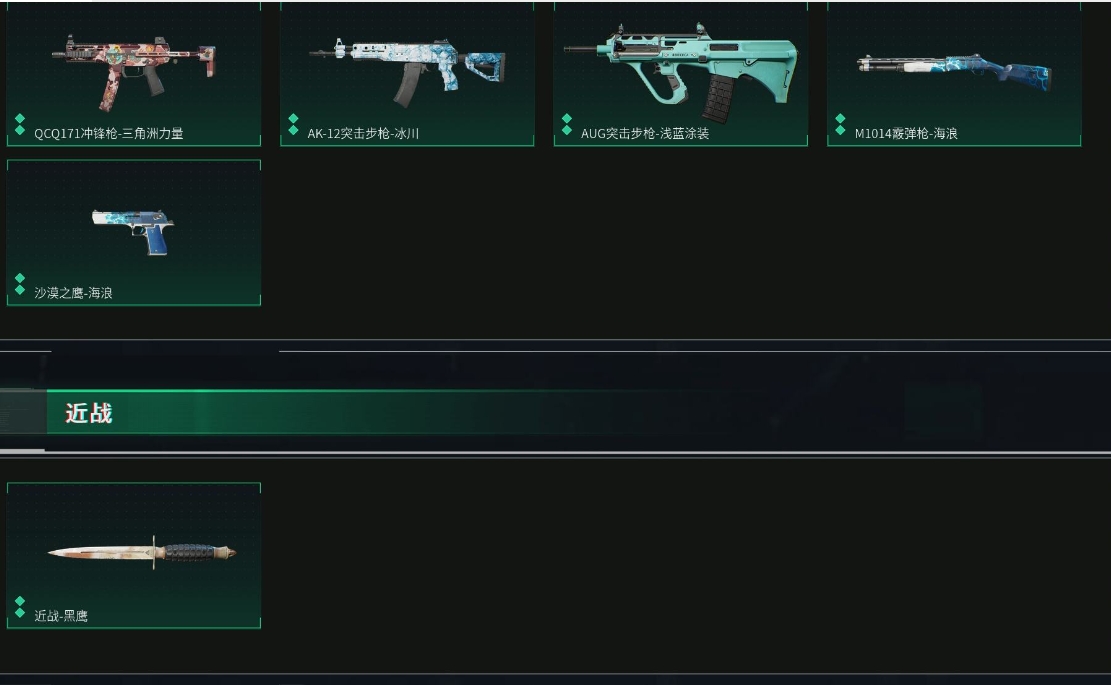Click the AK-12突击步枪-冰川 label
This screenshot has height=685, width=1111.
(x=363, y=133)
